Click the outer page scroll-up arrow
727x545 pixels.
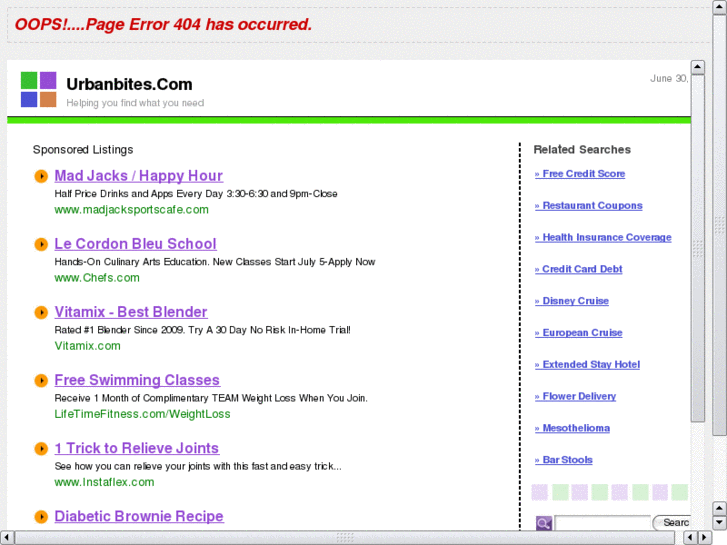720,7
